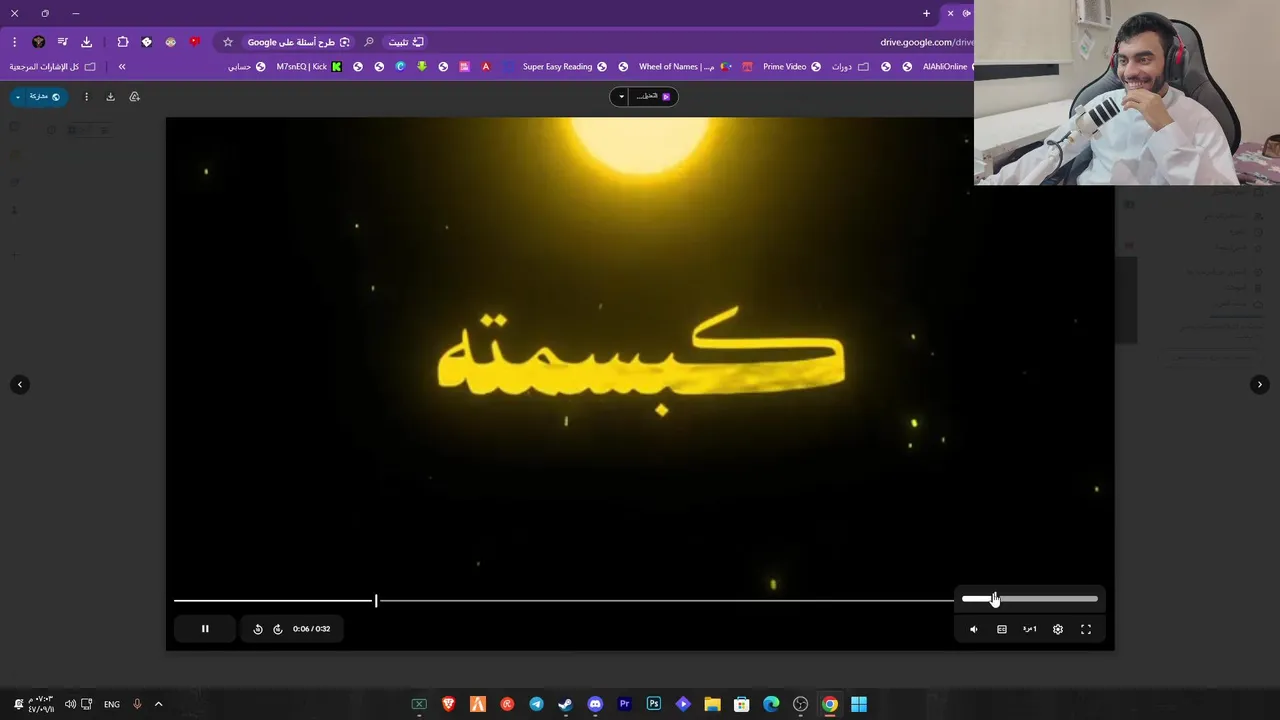Viewport: 1280px width, 720px height.
Task: Switch the ENG input language
Action: pos(112,704)
